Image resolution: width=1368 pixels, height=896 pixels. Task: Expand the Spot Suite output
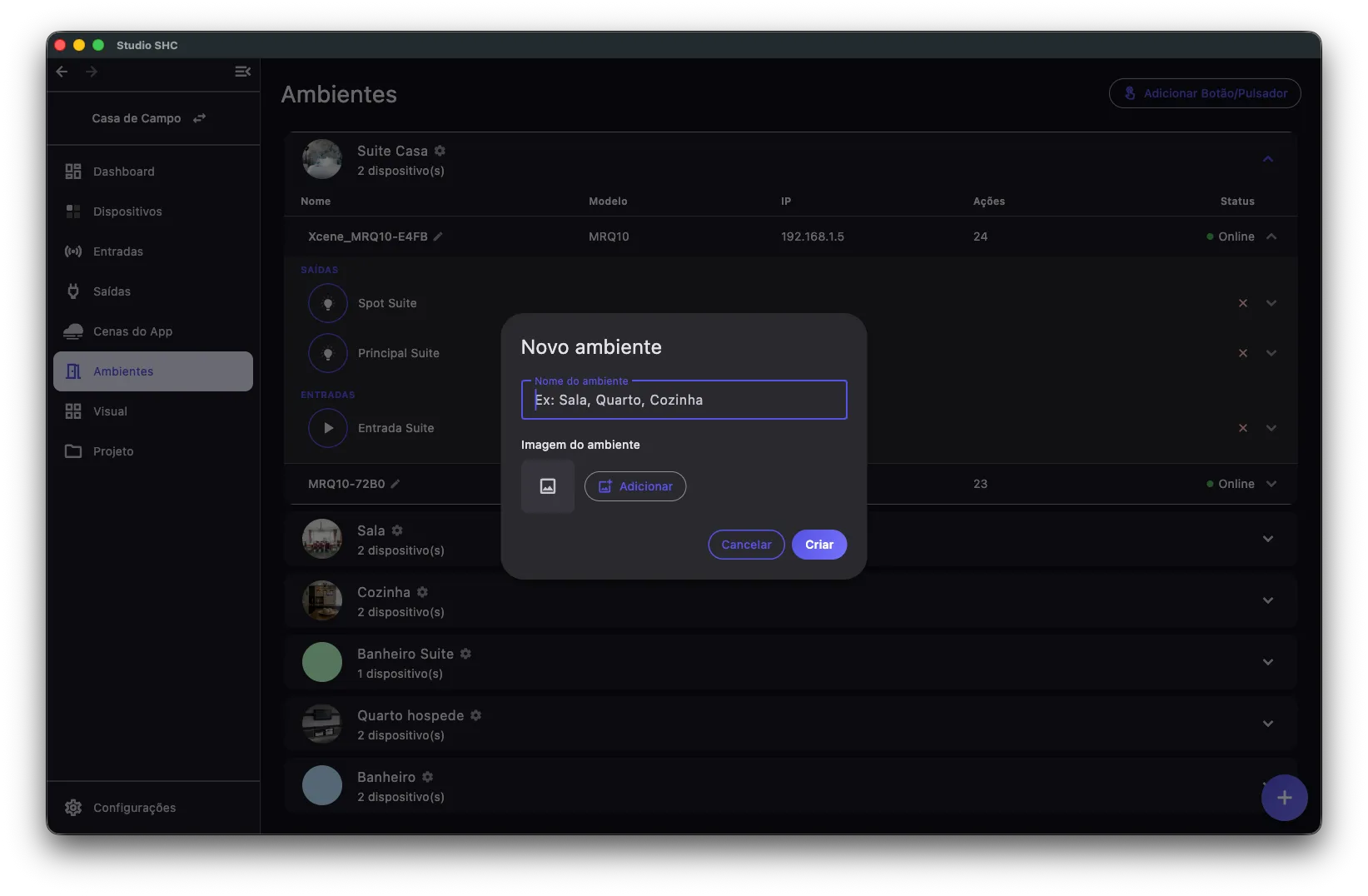1271,303
